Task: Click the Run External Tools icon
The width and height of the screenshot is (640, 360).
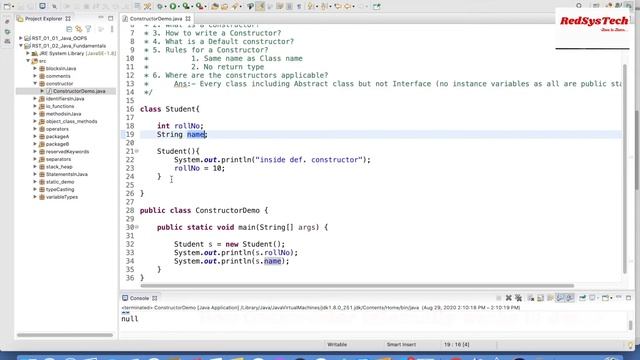Action: pyautogui.click(x=200, y=6)
